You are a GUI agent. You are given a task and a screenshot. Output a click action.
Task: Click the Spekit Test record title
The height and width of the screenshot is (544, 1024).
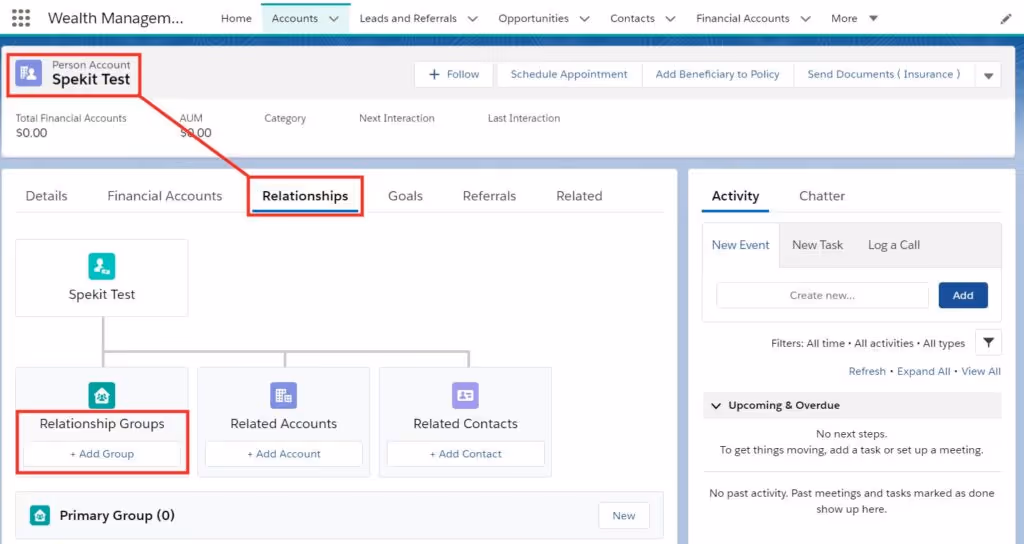pos(91,80)
